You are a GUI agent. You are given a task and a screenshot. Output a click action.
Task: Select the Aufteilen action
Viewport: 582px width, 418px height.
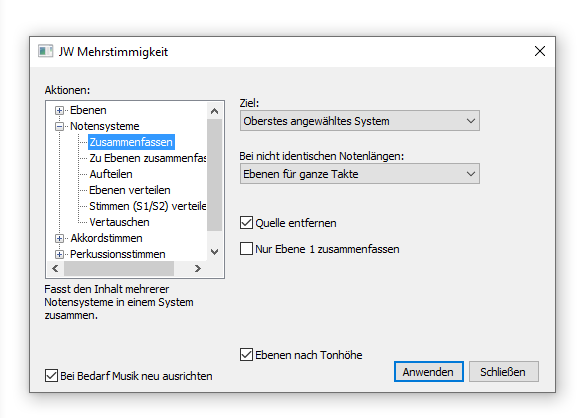pos(111,174)
